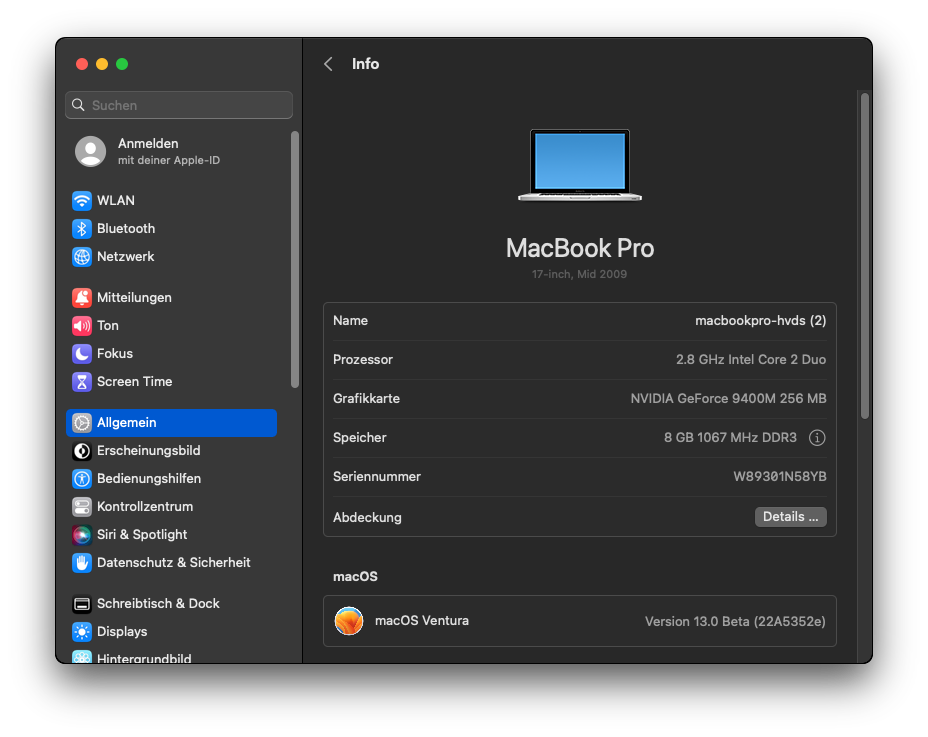Click the Siri & Spotlight icon
The width and height of the screenshot is (928, 737).
[x=82, y=535]
